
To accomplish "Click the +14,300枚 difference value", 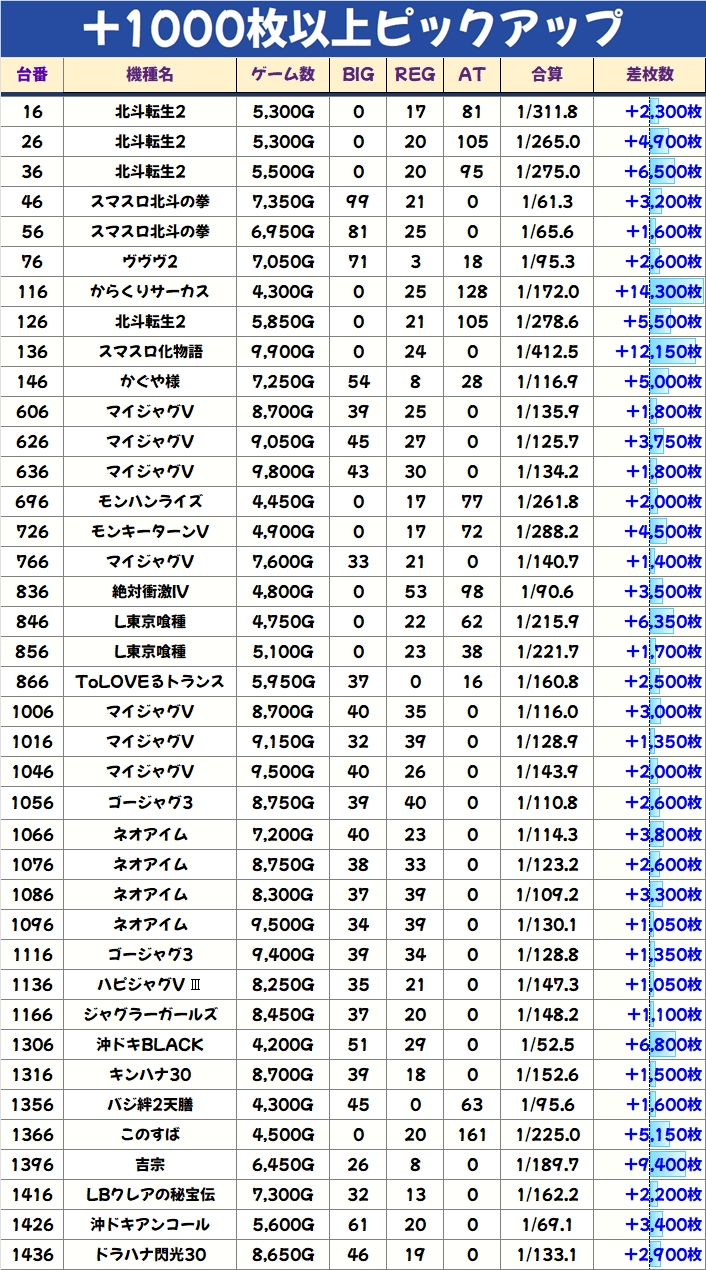I will 659,292.
